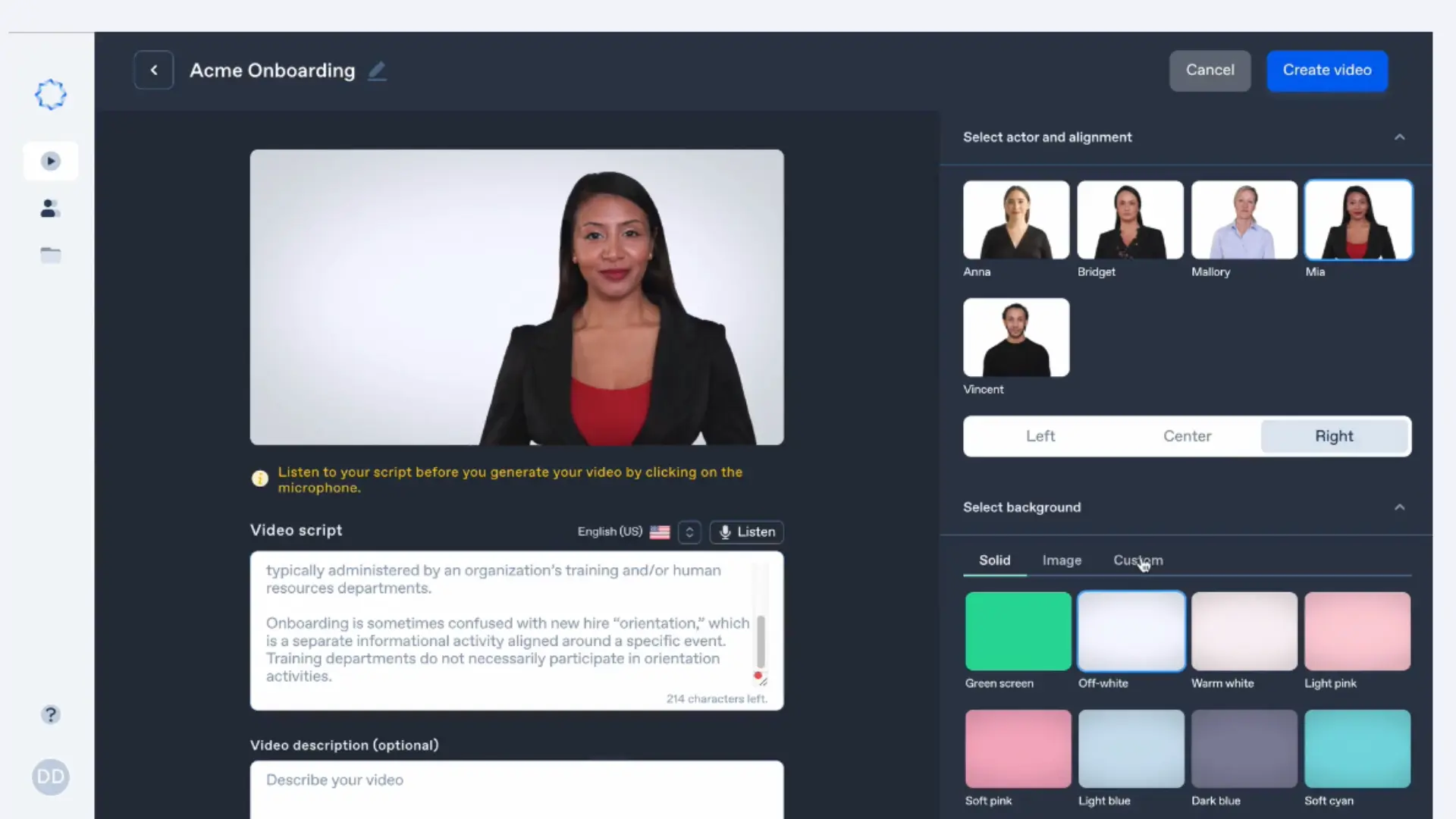1456x819 pixels.
Task: Choose the Dark blue background swatch
Action: click(x=1244, y=748)
